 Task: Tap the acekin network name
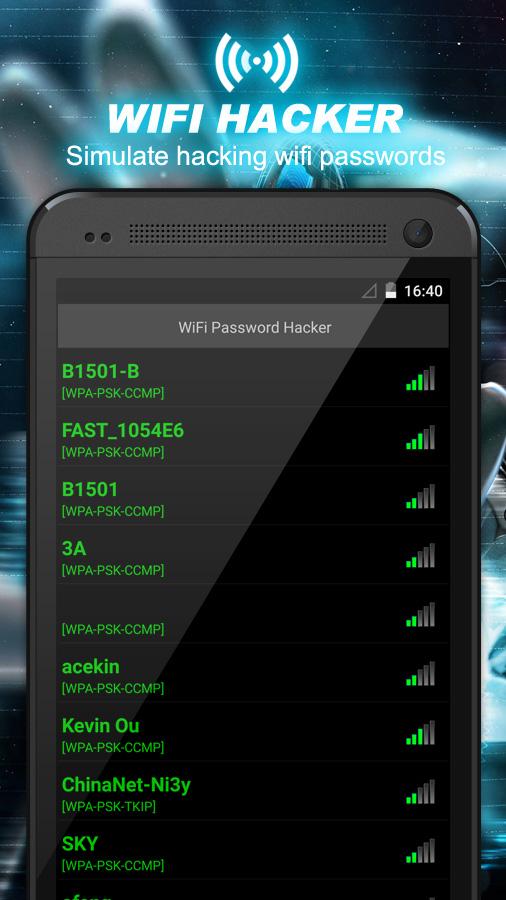pos(91,667)
